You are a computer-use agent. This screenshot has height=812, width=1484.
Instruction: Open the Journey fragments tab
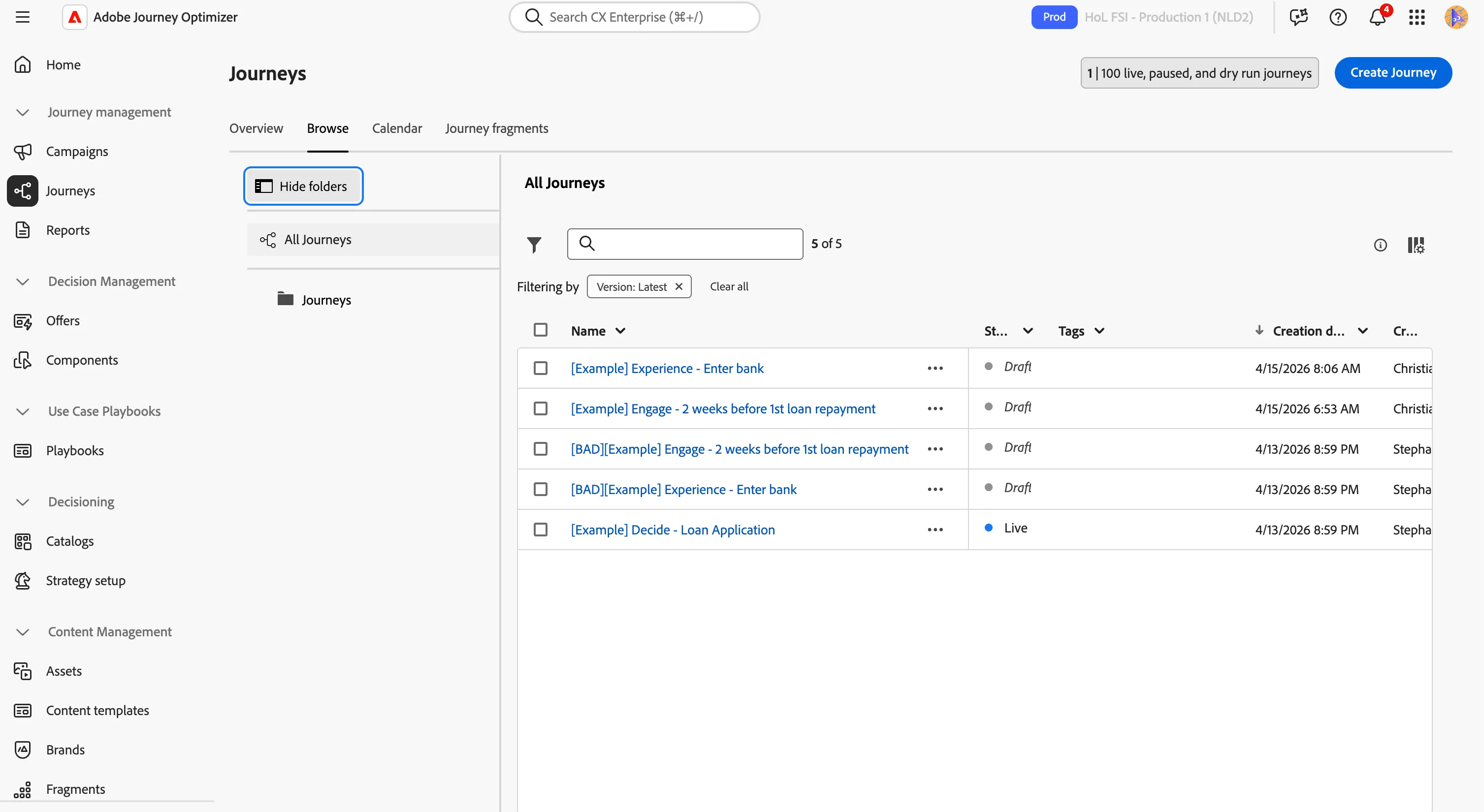tap(497, 128)
